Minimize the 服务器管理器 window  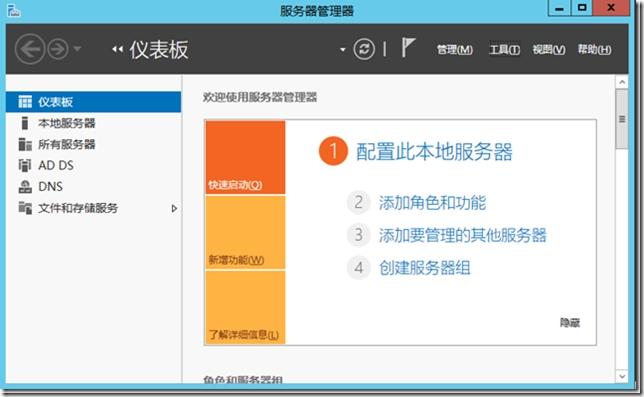tap(559, 8)
